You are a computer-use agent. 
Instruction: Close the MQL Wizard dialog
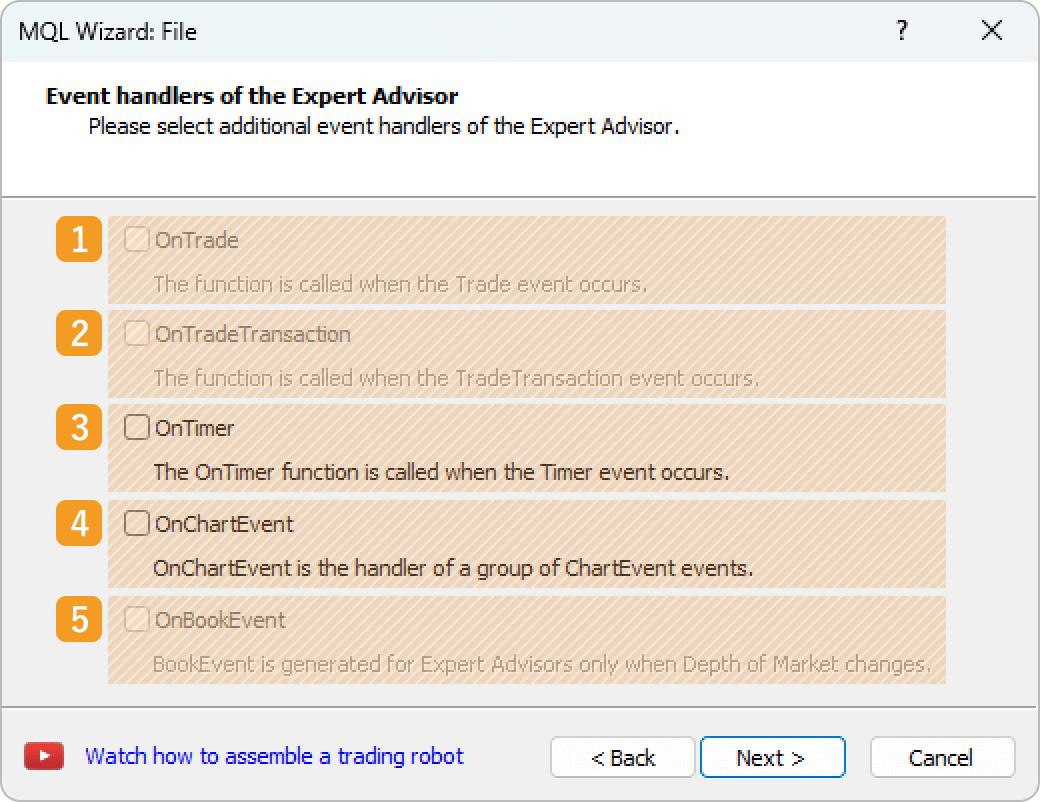991,31
